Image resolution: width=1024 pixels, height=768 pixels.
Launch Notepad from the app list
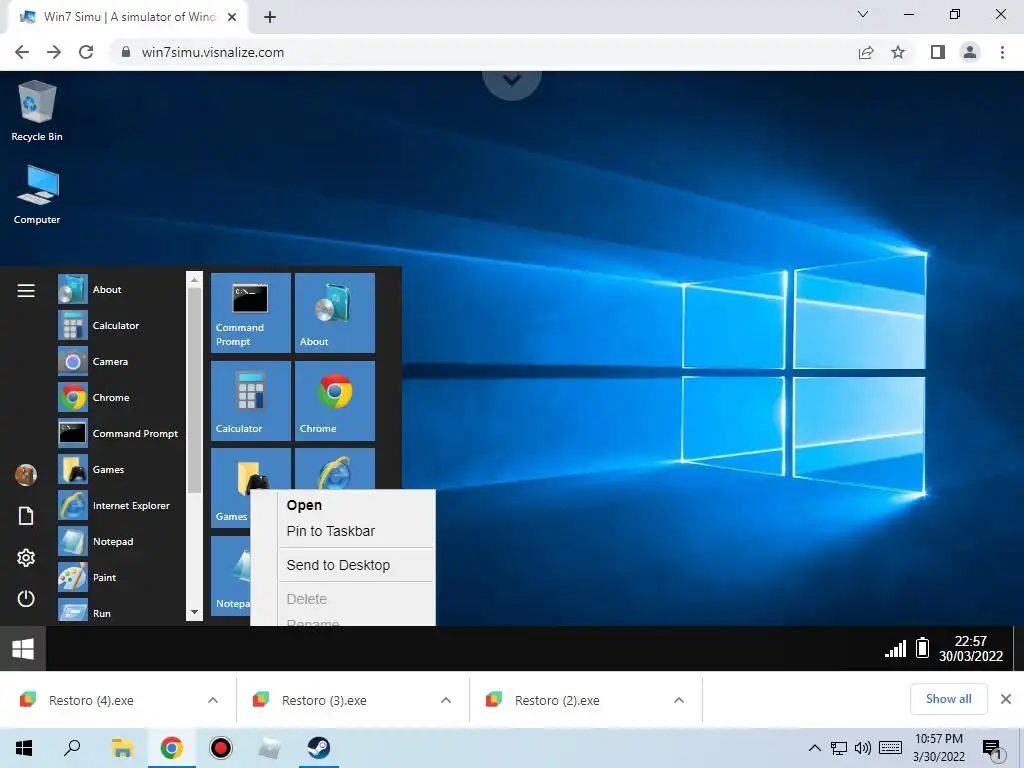[120, 541]
